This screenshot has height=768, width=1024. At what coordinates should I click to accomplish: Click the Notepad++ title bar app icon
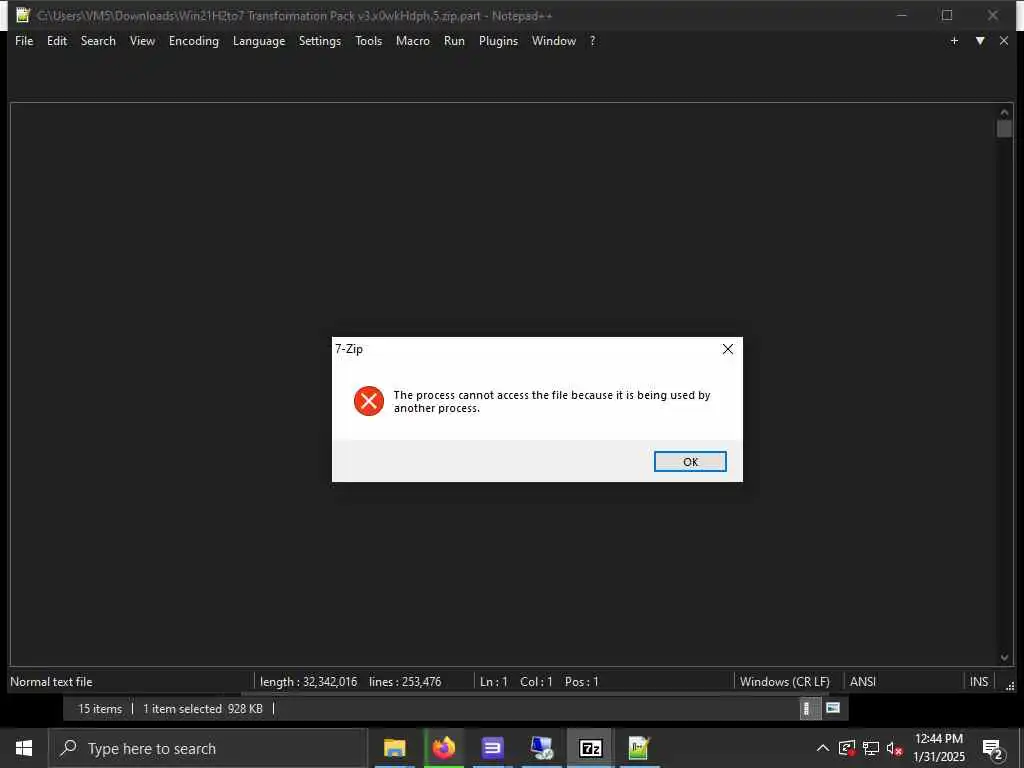(x=24, y=15)
